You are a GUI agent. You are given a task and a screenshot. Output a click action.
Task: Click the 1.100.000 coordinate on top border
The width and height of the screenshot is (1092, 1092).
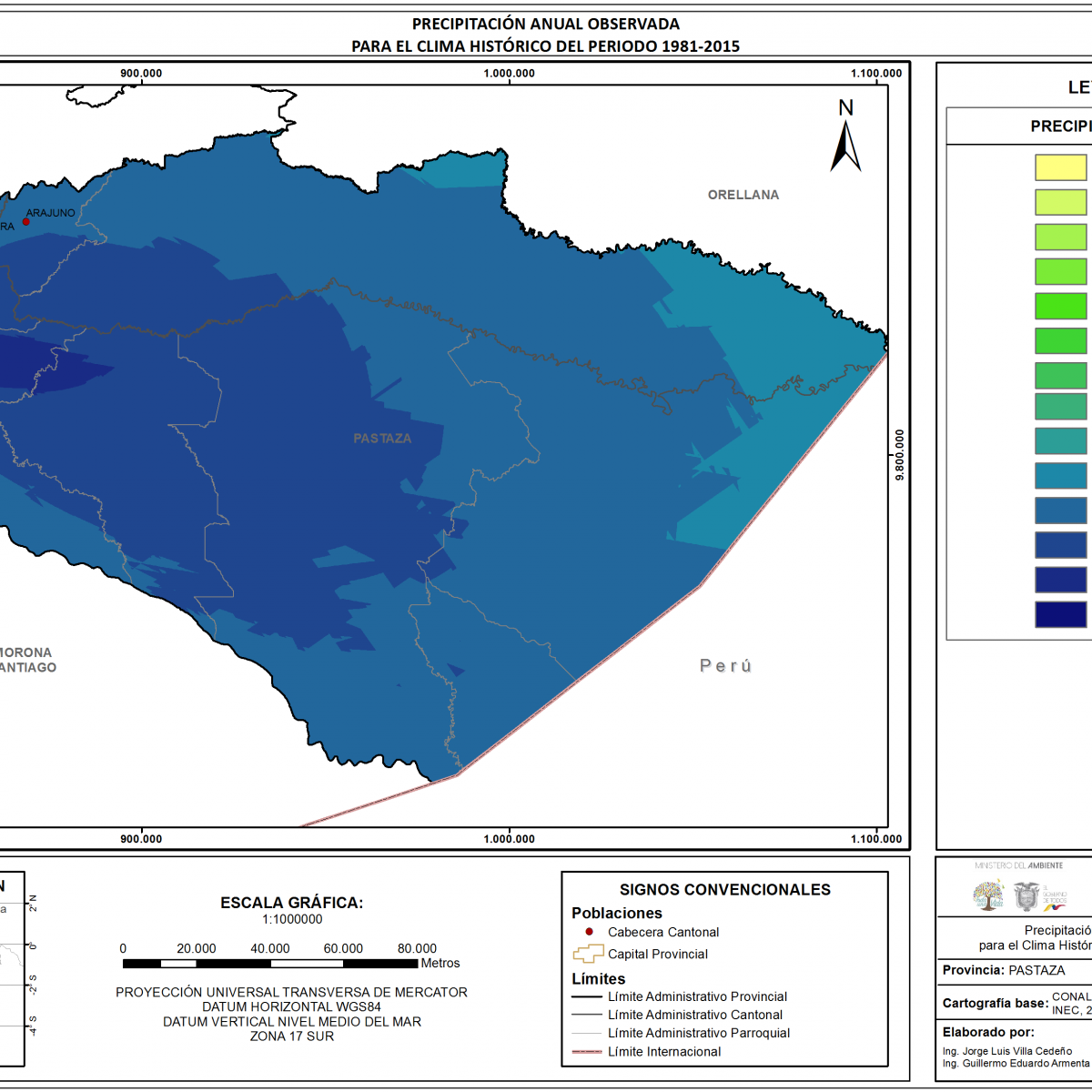coord(876,74)
